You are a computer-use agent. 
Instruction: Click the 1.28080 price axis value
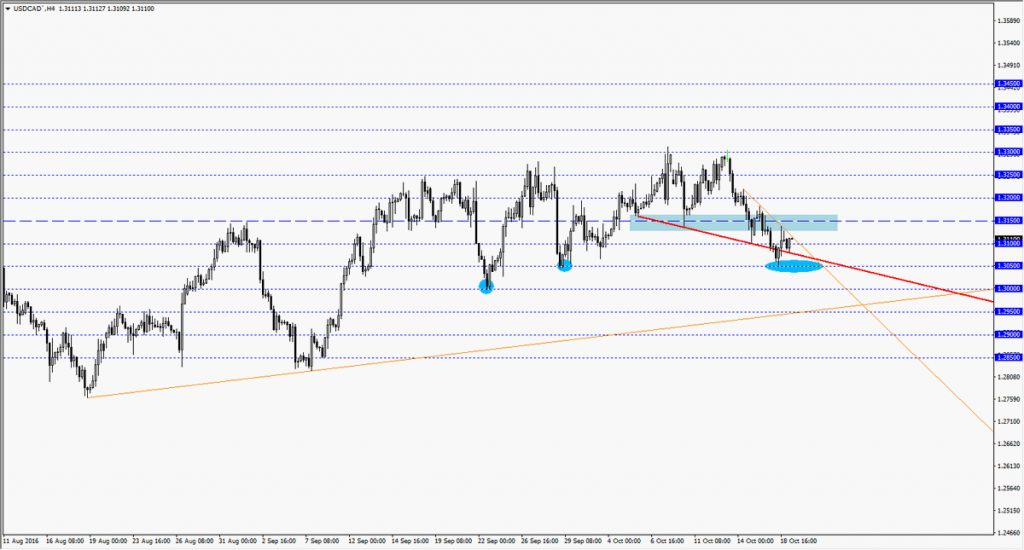point(1008,377)
